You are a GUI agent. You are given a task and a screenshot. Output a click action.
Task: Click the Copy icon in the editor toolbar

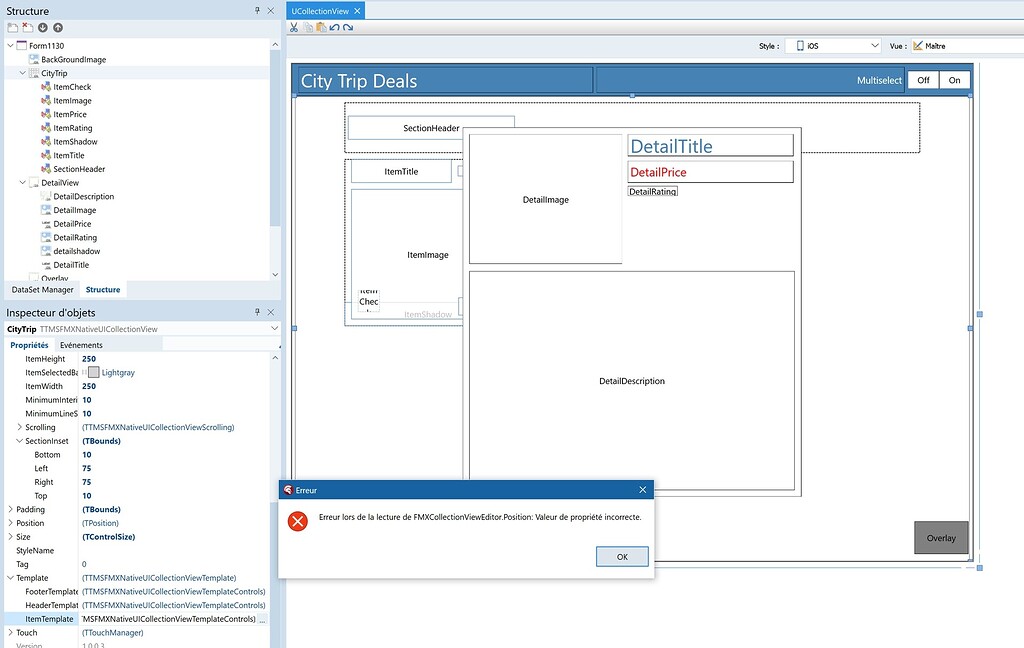pyautogui.click(x=308, y=27)
